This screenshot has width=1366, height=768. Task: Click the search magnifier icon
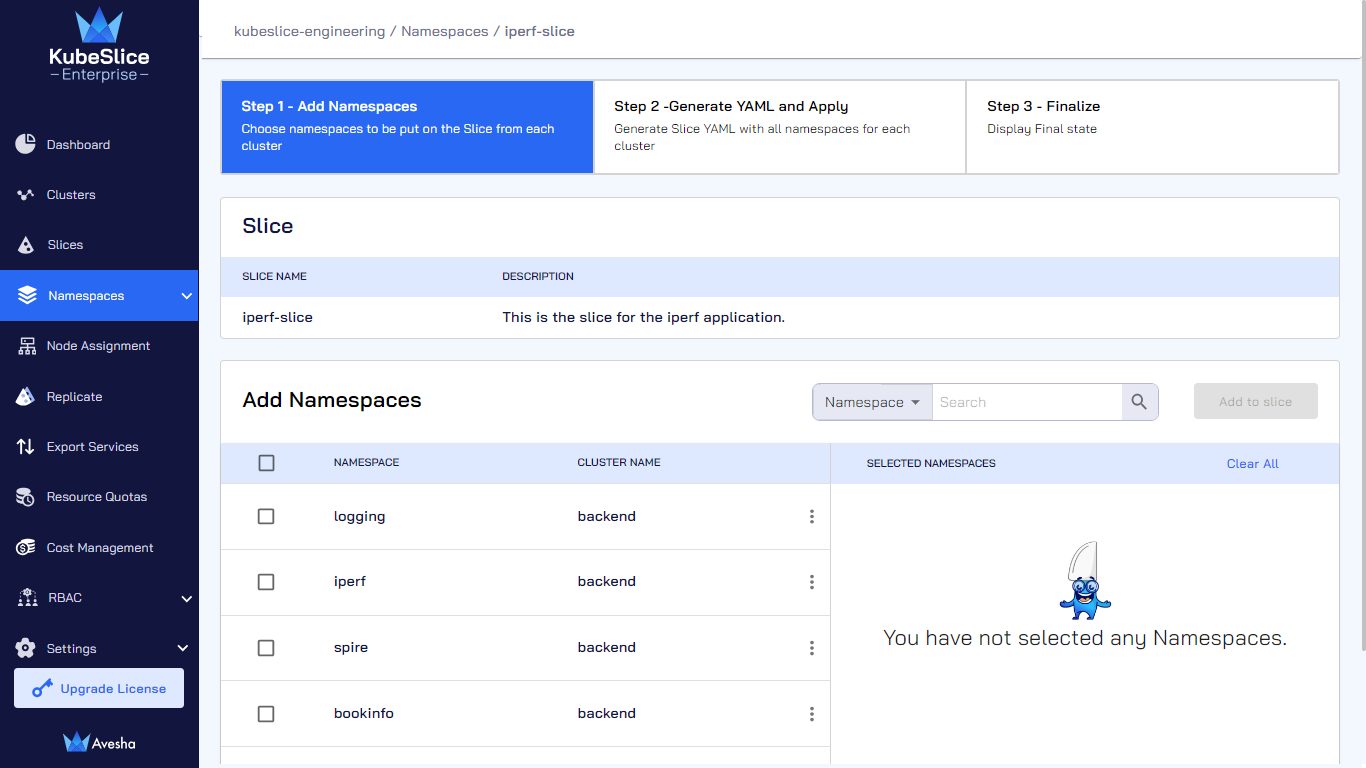pos(1139,402)
